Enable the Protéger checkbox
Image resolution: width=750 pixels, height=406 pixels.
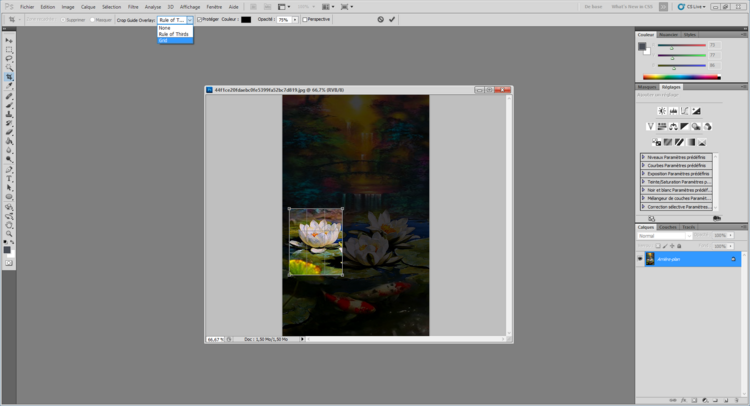(x=200, y=19)
